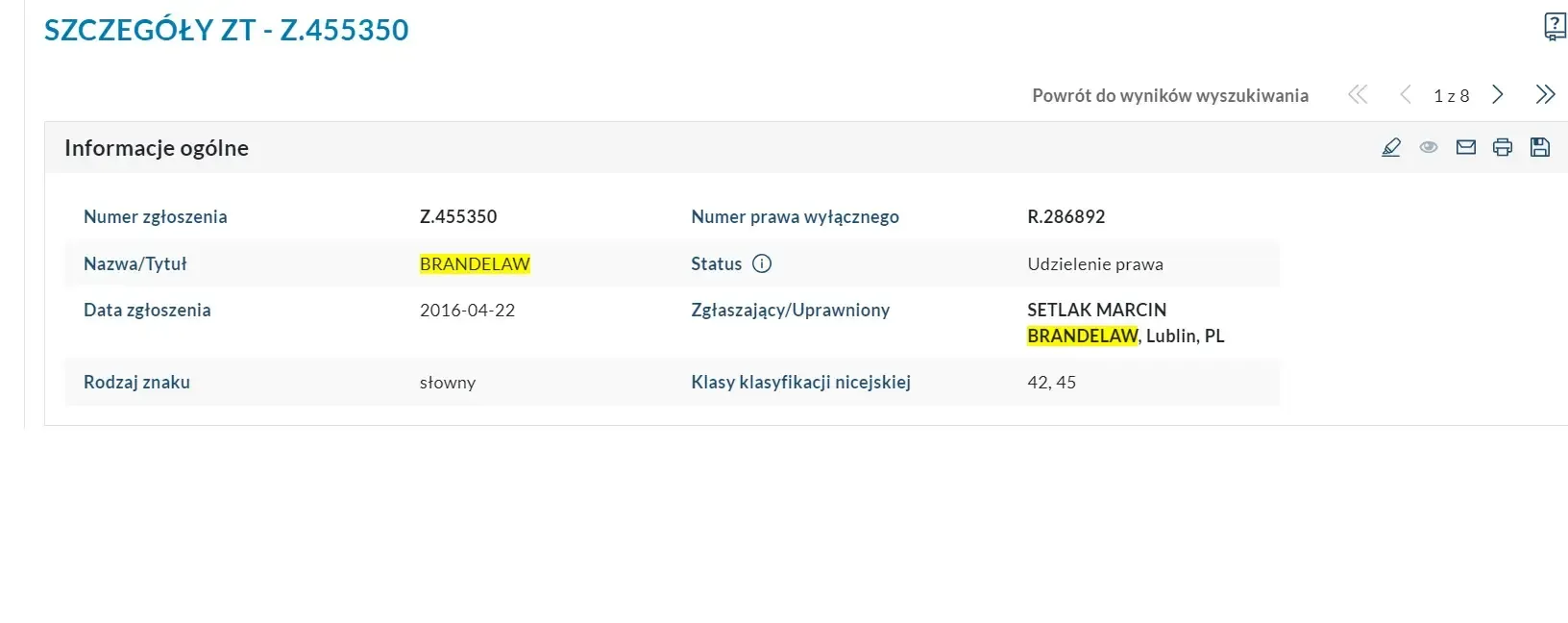The width and height of the screenshot is (1568, 623).
Task: Show Status info tooltip icon
Action: pyautogui.click(x=762, y=263)
